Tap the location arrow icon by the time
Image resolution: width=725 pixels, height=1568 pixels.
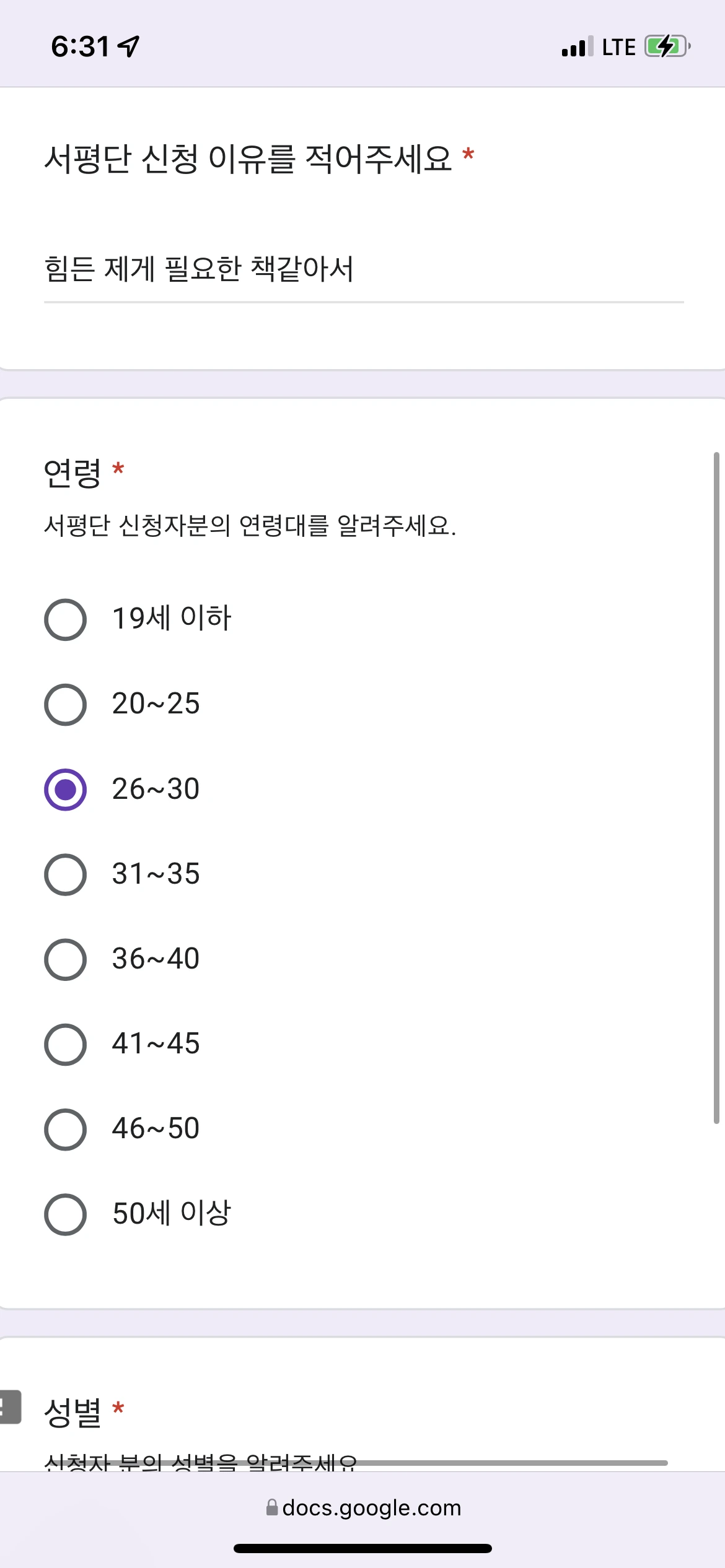pos(128,46)
